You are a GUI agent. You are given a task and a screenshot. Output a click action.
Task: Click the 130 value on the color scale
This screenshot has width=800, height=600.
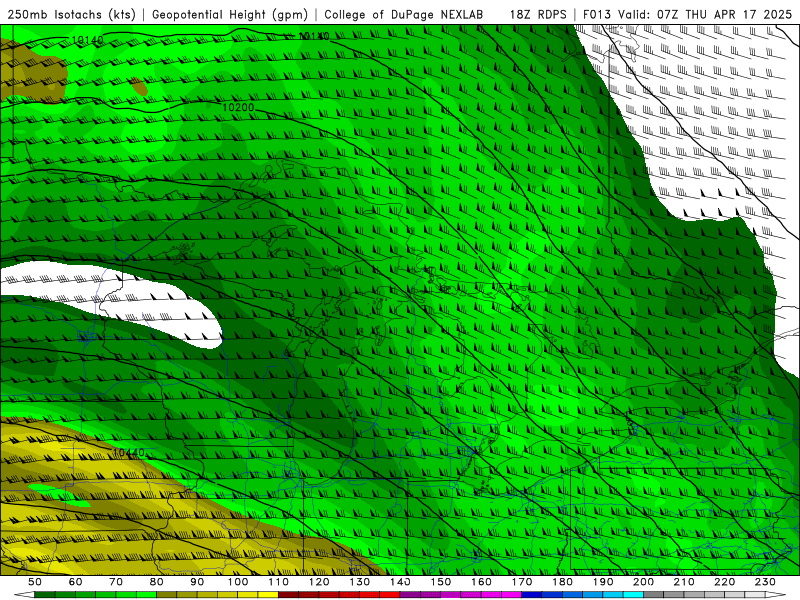pos(360,582)
